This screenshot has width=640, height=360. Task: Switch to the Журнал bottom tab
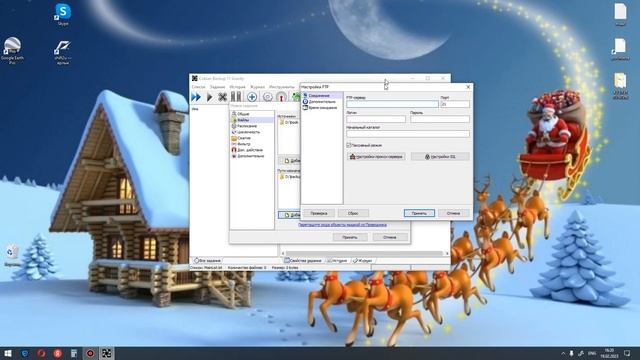(362, 260)
